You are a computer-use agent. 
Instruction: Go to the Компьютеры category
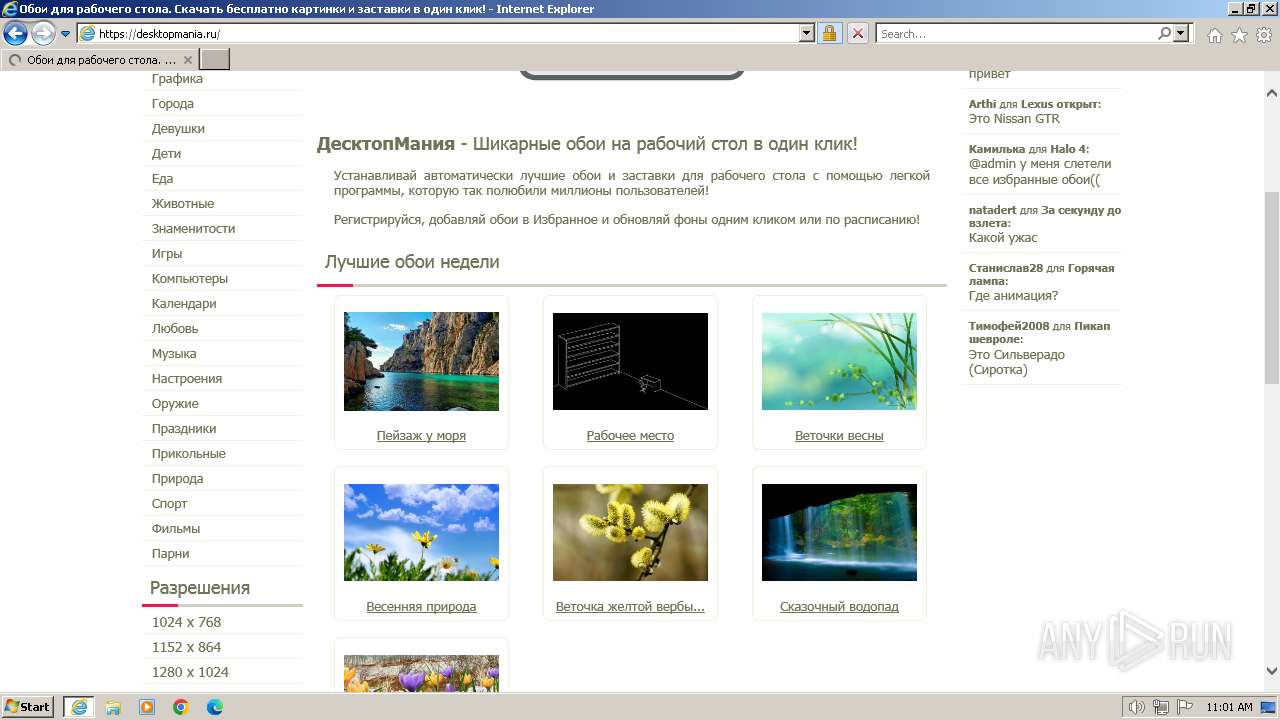[x=190, y=279]
